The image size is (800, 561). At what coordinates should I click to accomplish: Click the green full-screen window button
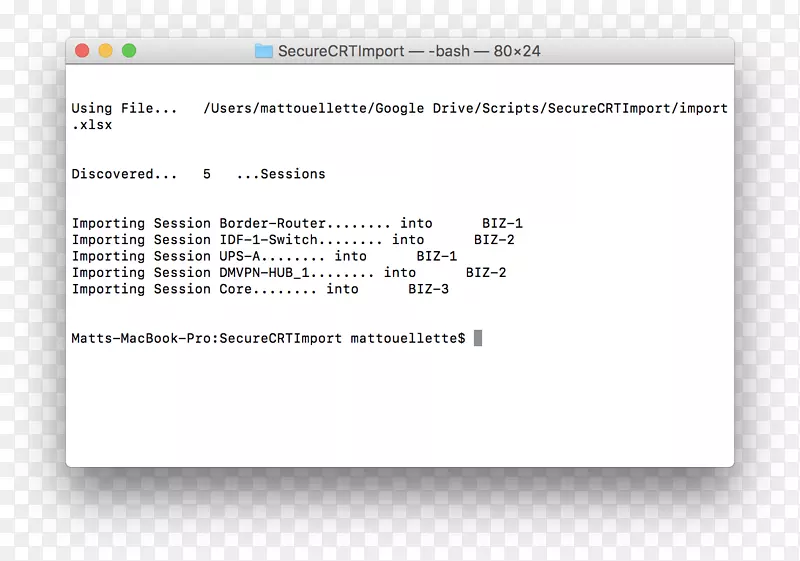tap(128, 51)
